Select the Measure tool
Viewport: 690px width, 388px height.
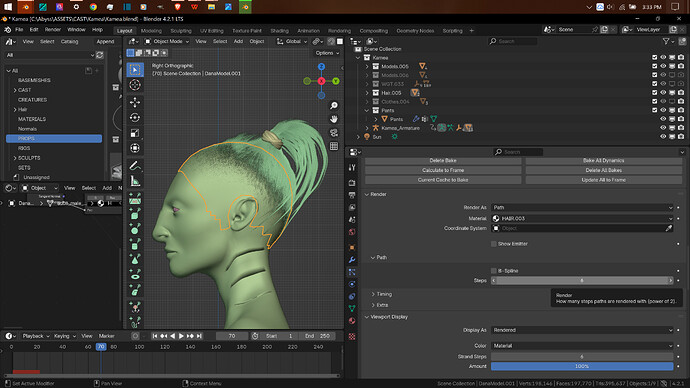coord(135,181)
